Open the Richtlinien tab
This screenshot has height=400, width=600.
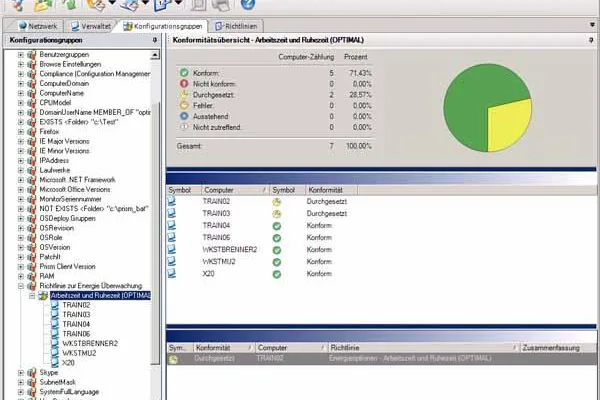pos(237,26)
